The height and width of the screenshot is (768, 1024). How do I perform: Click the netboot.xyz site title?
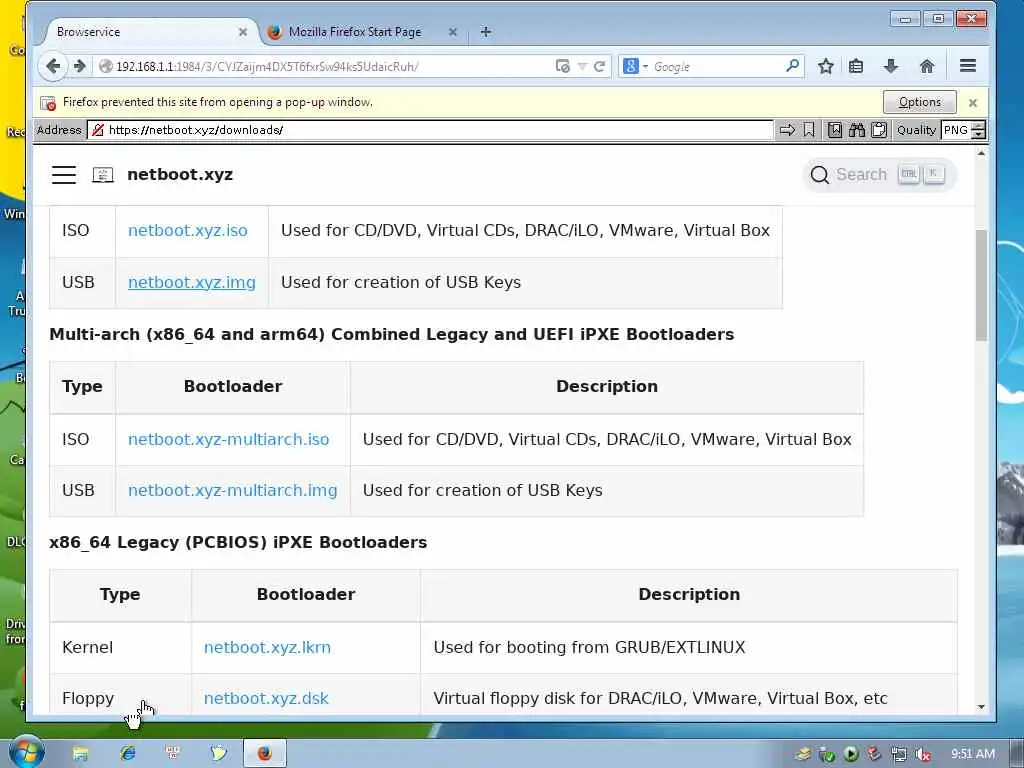180,174
